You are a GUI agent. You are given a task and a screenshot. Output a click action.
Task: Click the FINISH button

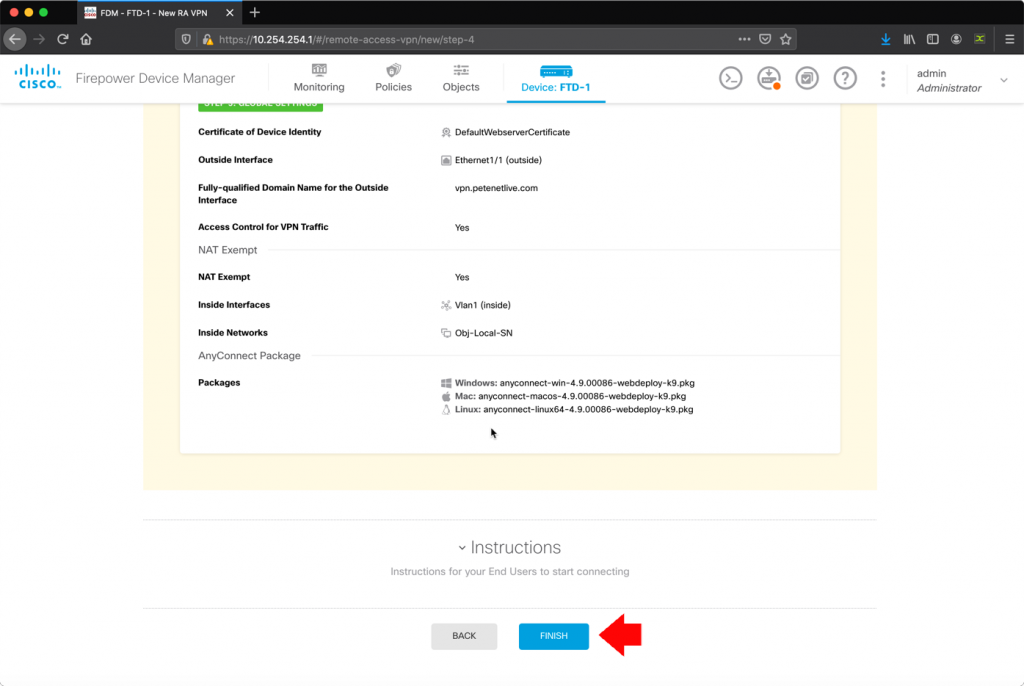(x=553, y=636)
